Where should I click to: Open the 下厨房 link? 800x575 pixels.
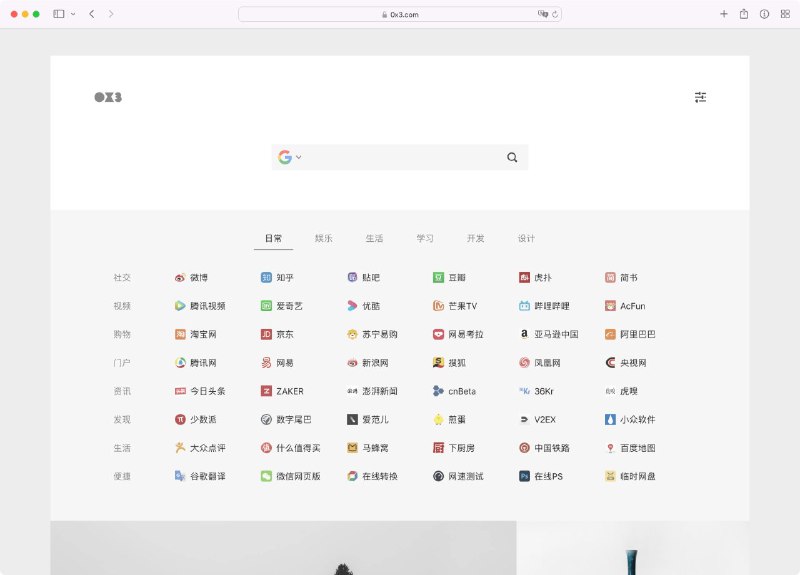click(x=454, y=448)
